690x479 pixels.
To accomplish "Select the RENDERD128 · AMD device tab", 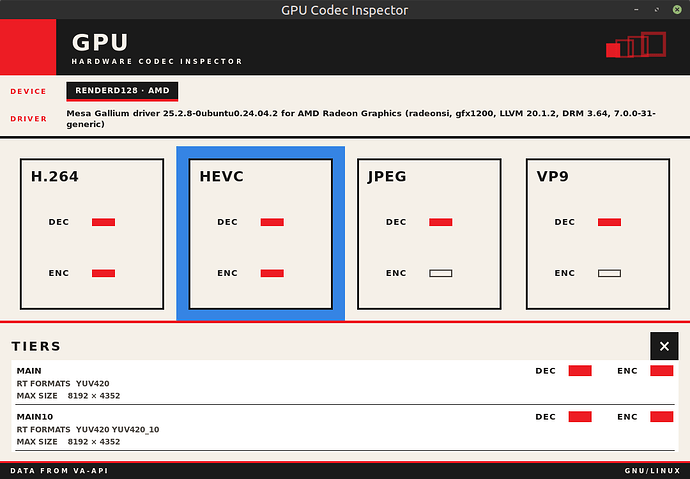I will (122, 91).
